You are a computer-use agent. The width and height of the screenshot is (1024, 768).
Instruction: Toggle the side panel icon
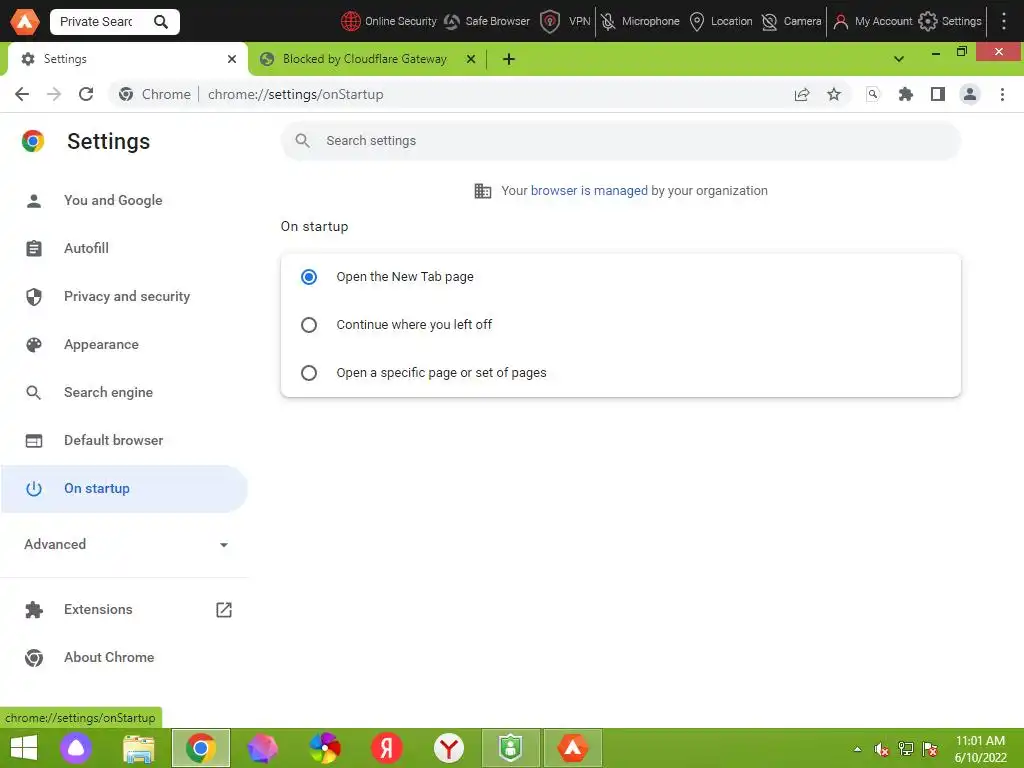(x=938, y=94)
